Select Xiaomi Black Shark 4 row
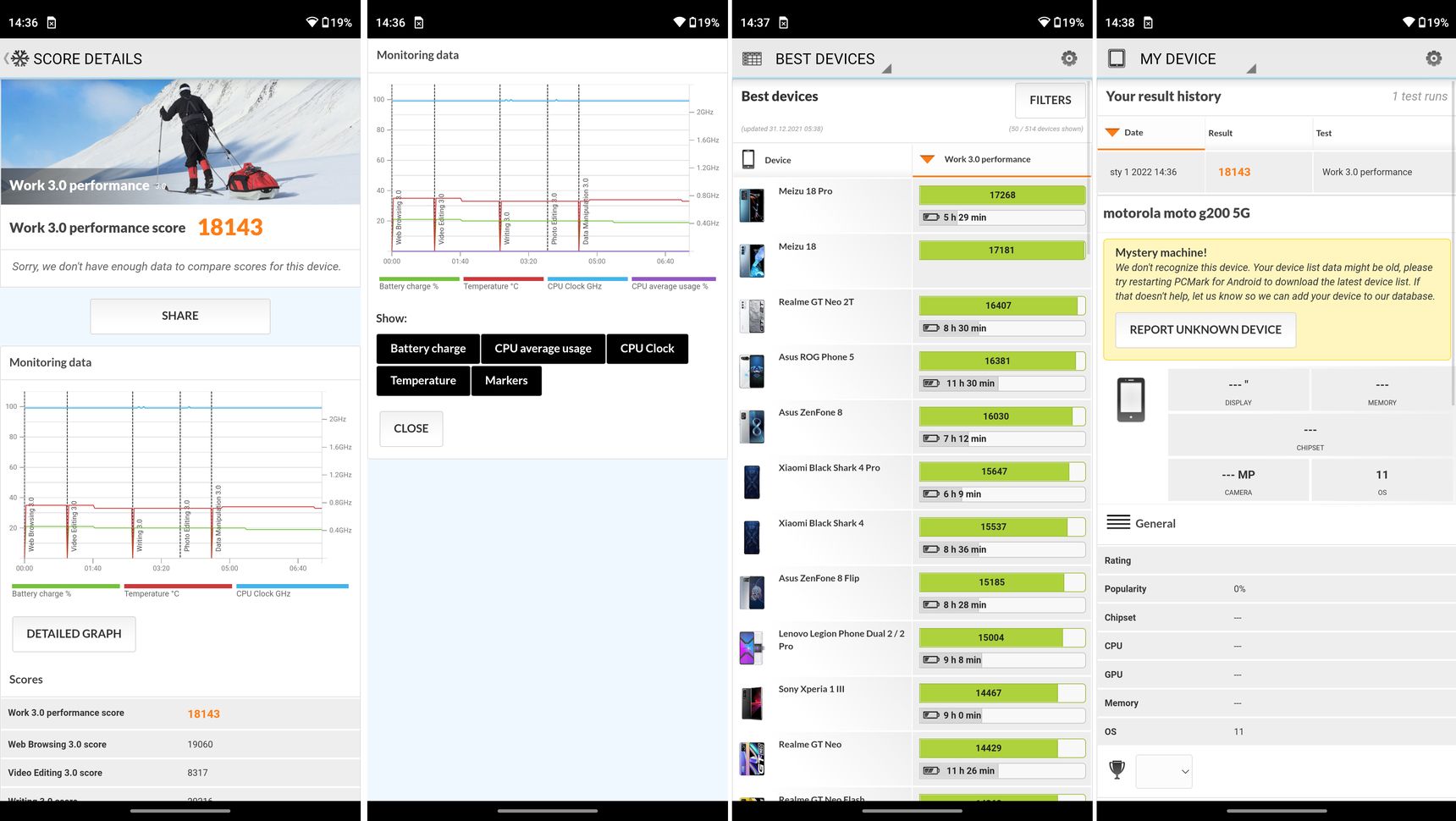The image size is (1456, 821). coord(913,538)
